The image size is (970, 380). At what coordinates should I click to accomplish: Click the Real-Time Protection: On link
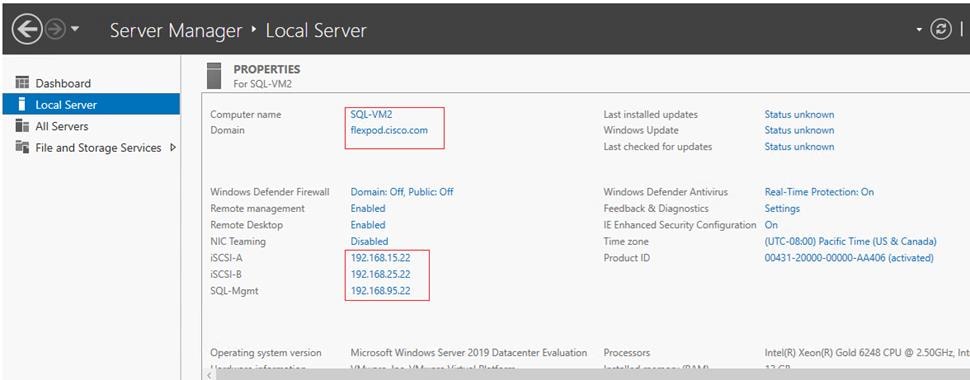click(819, 192)
